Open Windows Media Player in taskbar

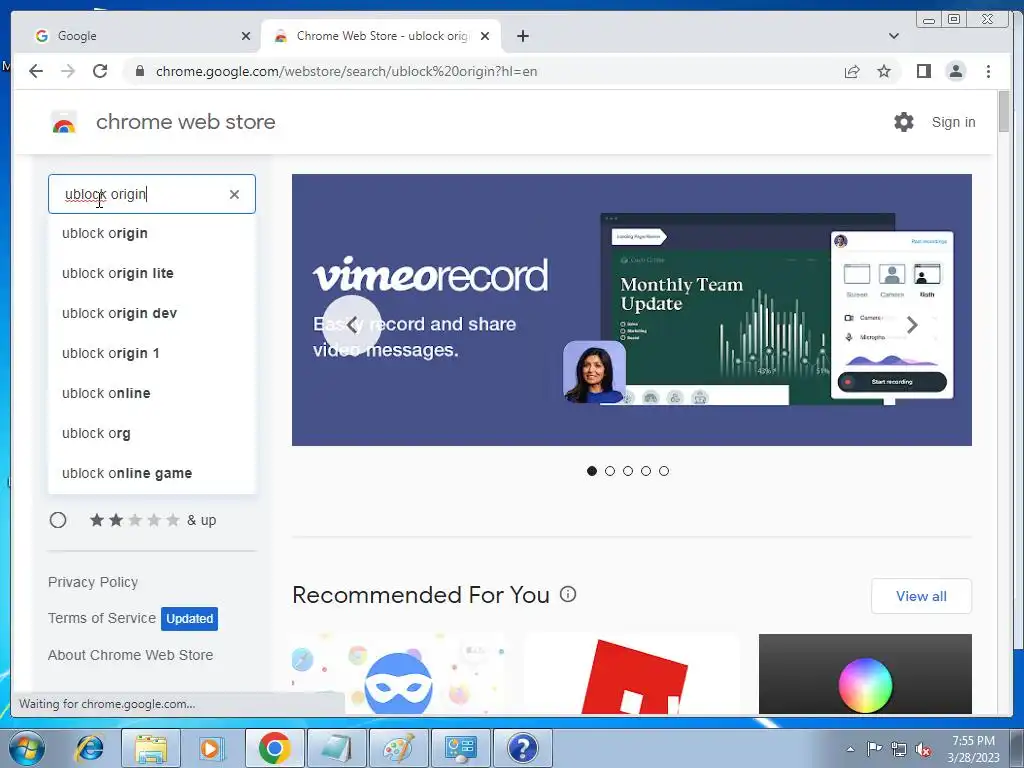(x=210, y=748)
